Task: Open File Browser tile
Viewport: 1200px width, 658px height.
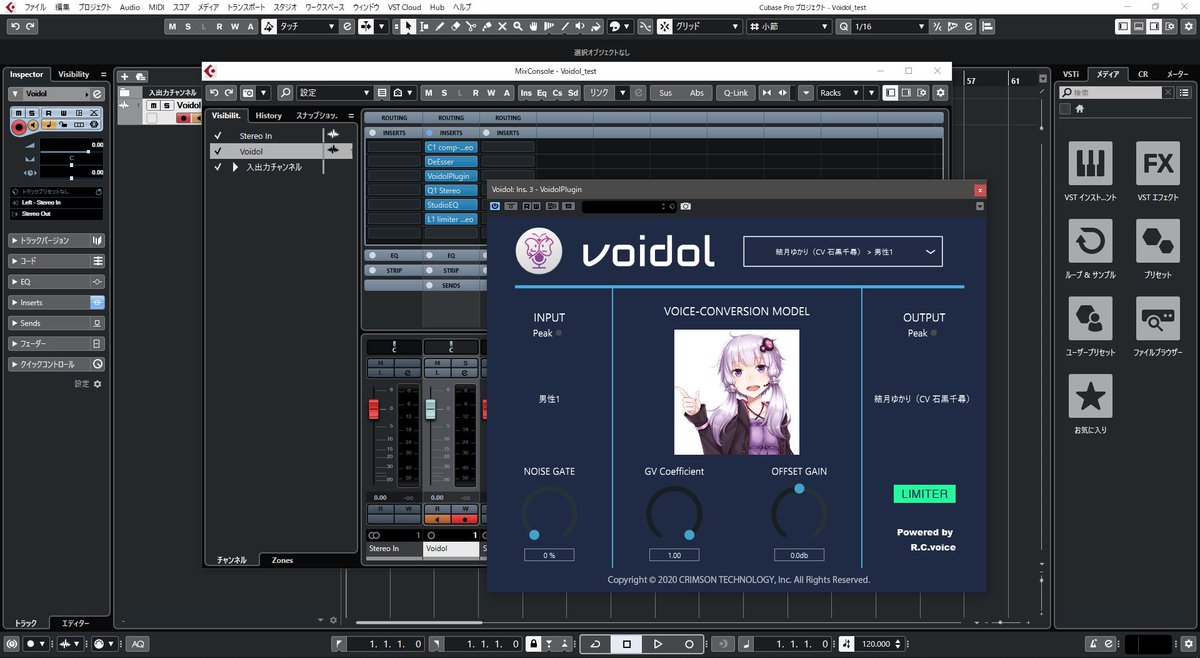Action: pos(1158,319)
